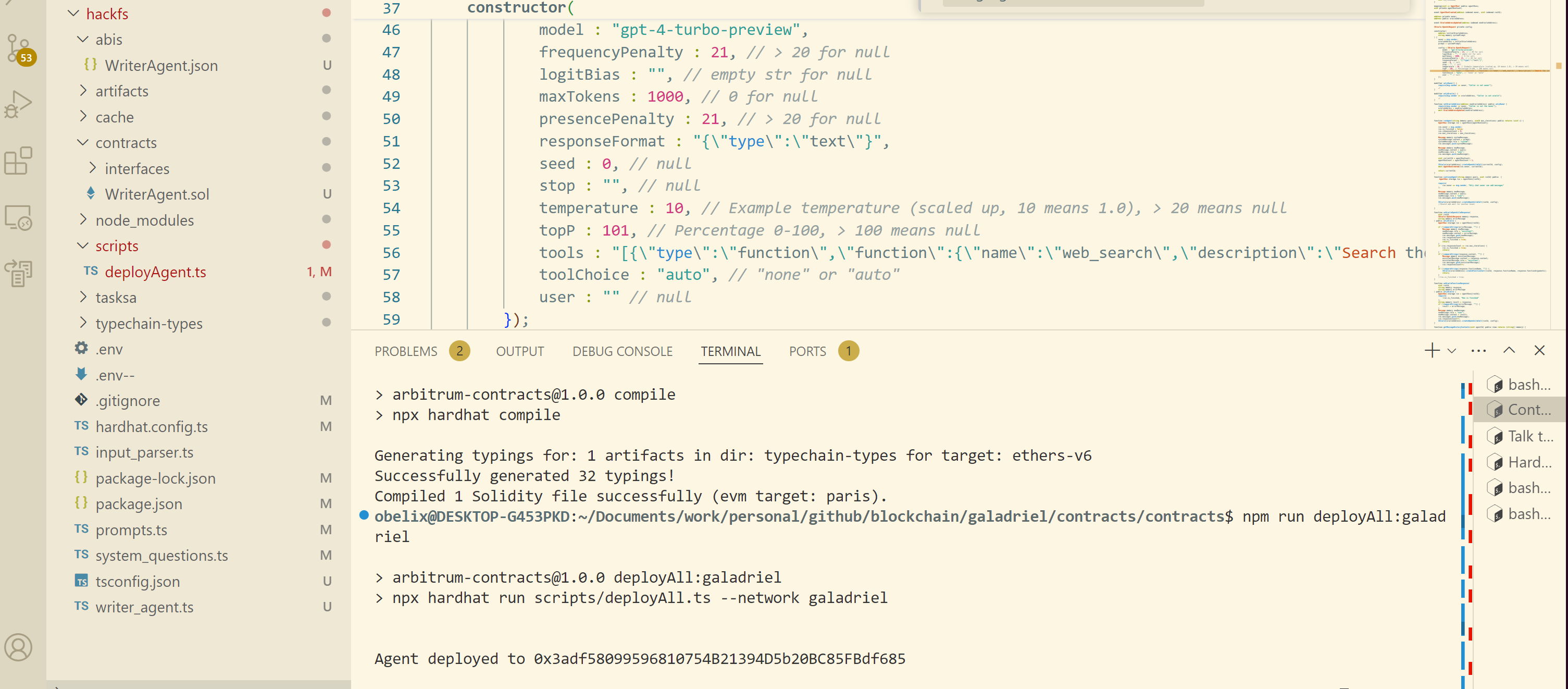Click the terminal scrollbar markers strip
This screenshot has height=689, width=1568.
[x=1466, y=529]
